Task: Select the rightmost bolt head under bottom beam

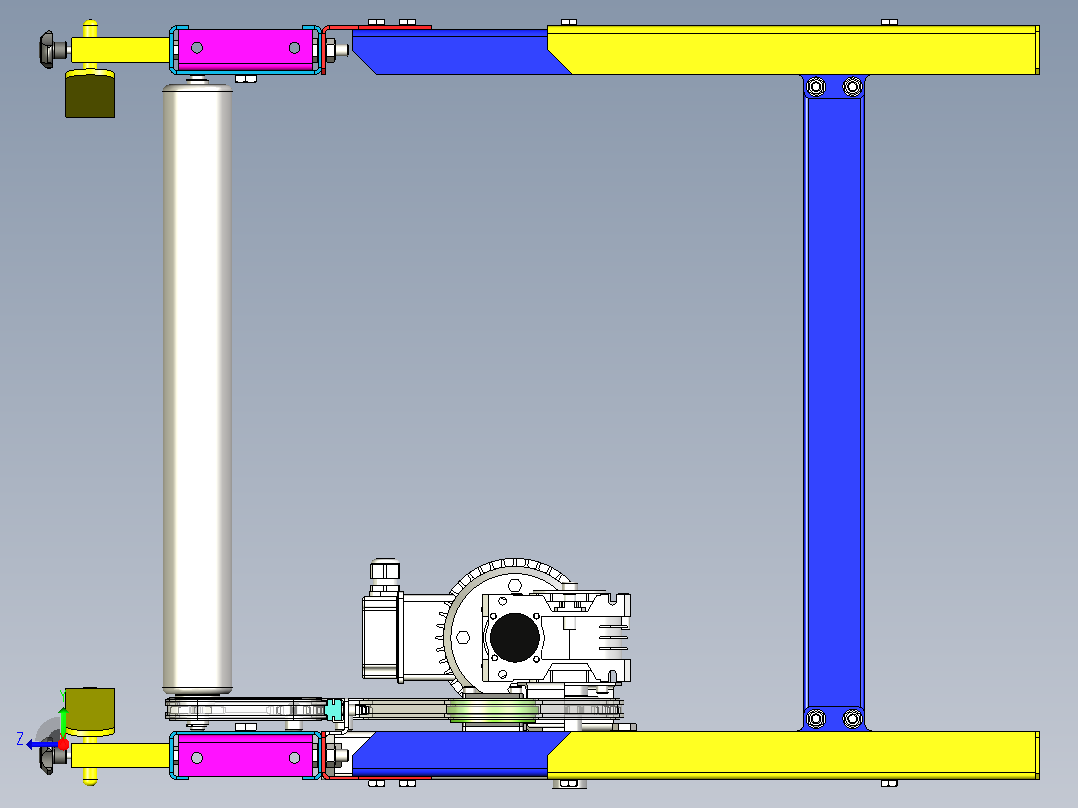Action: tap(889, 783)
